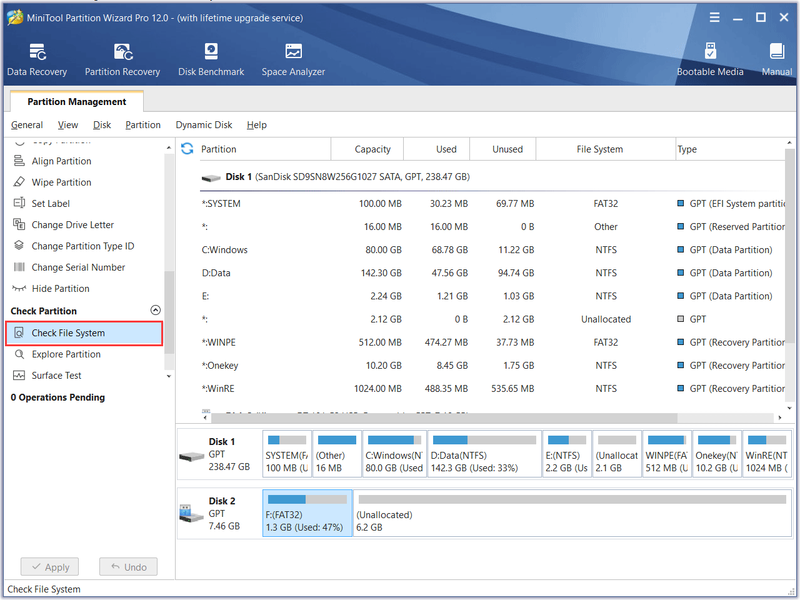Launch Partition Recovery from toolbar

coord(122,60)
